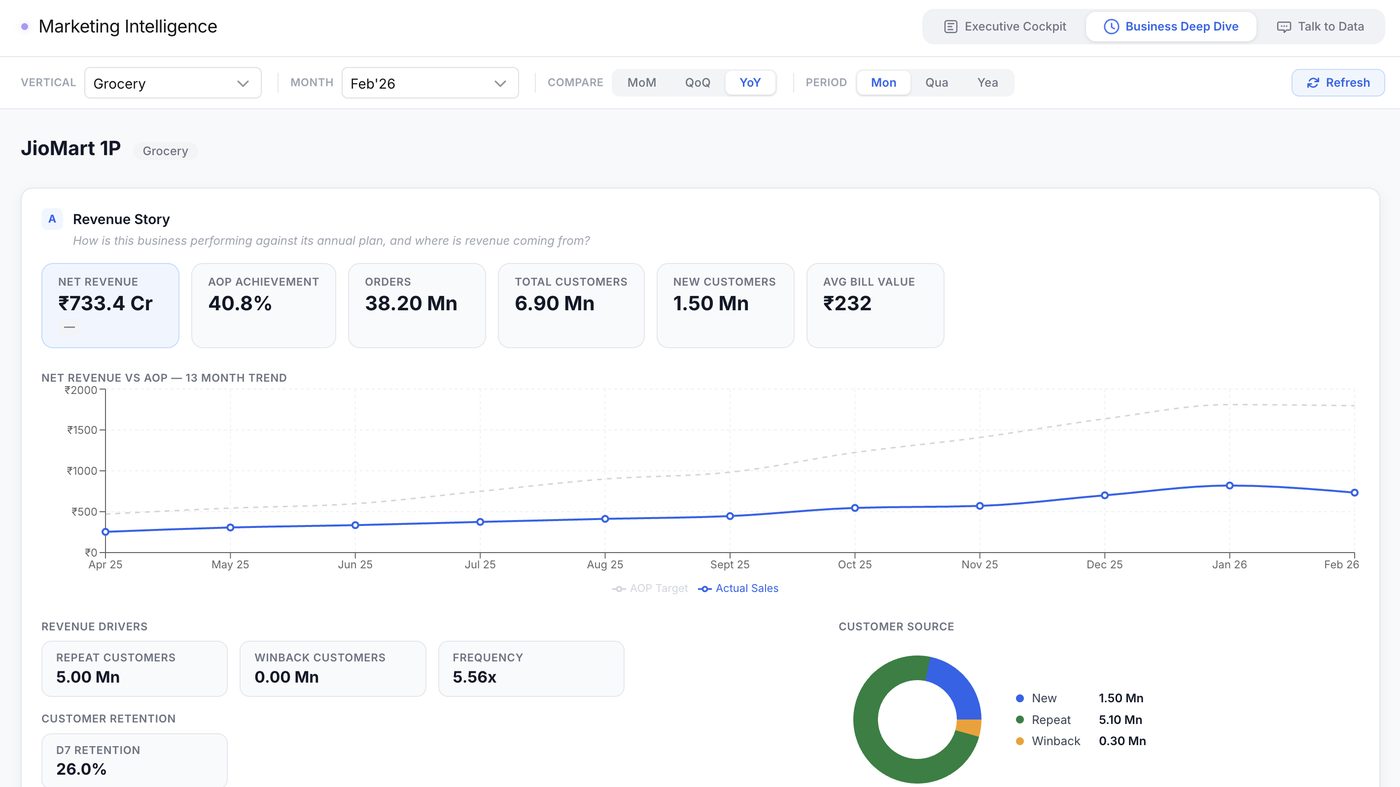Click the chevron in Feb'26 dropdown
The image size is (1400, 787).
coord(500,83)
